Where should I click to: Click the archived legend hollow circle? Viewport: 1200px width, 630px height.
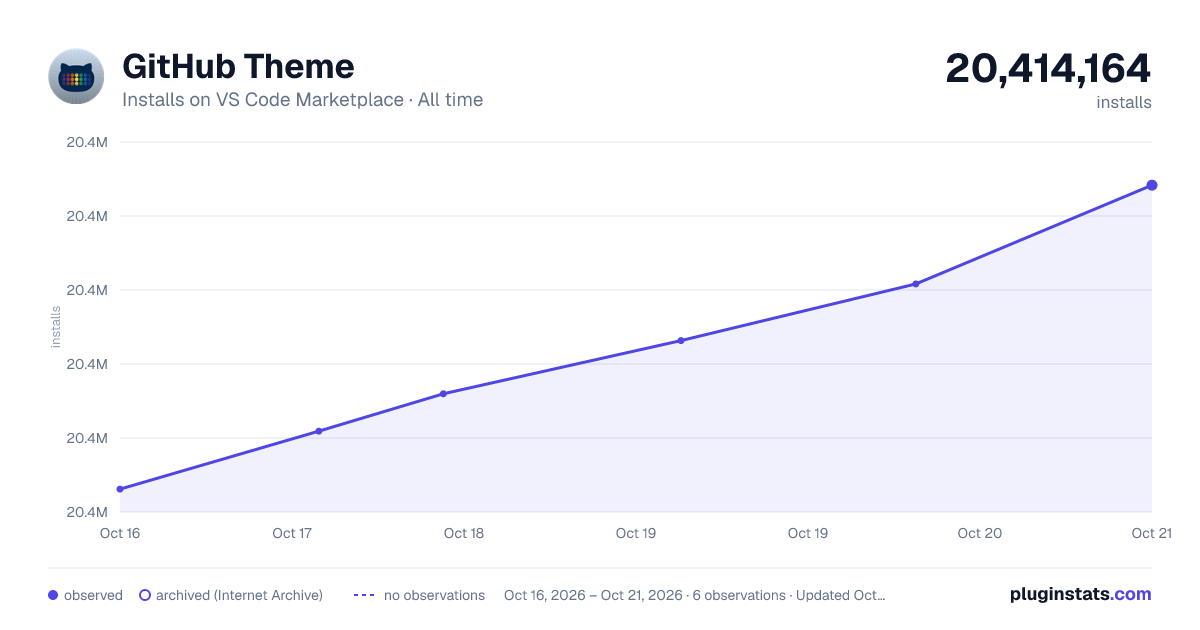[x=145, y=595]
